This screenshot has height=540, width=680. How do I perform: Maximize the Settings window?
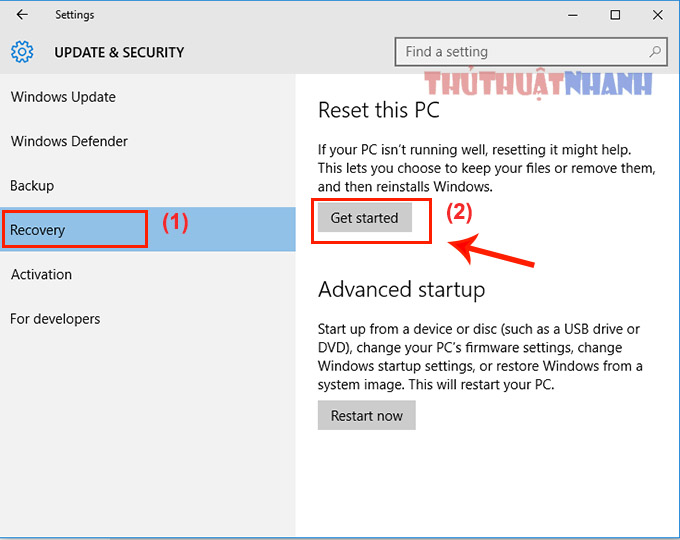tap(615, 15)
